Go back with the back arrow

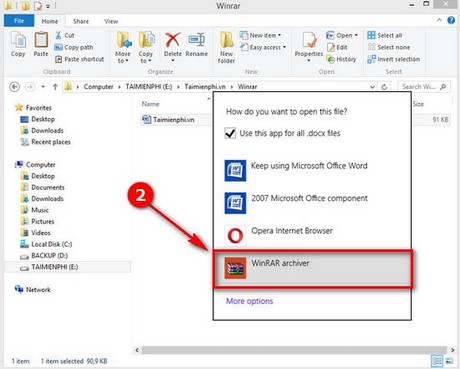tap(14, 87)
